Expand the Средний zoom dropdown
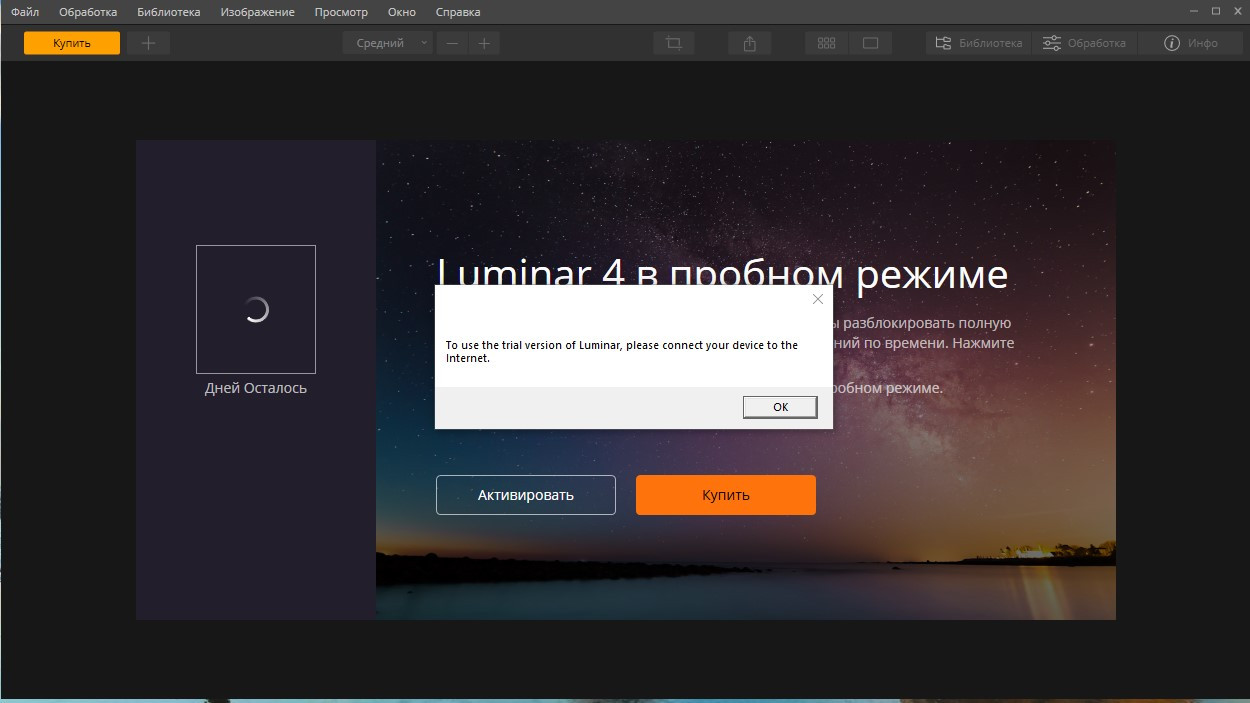 click(388, 43)
